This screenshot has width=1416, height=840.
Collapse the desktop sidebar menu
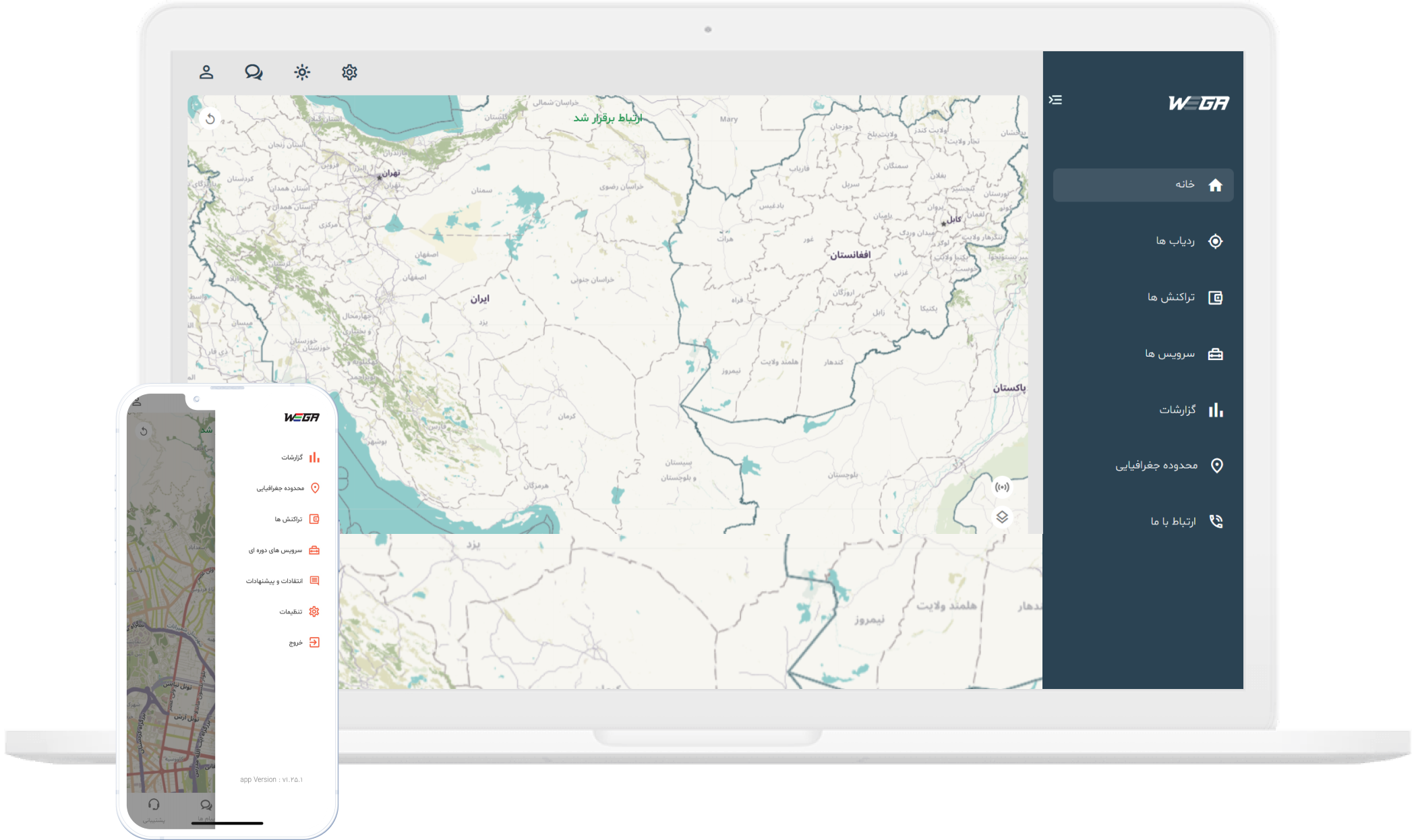tap(1055, 100)
